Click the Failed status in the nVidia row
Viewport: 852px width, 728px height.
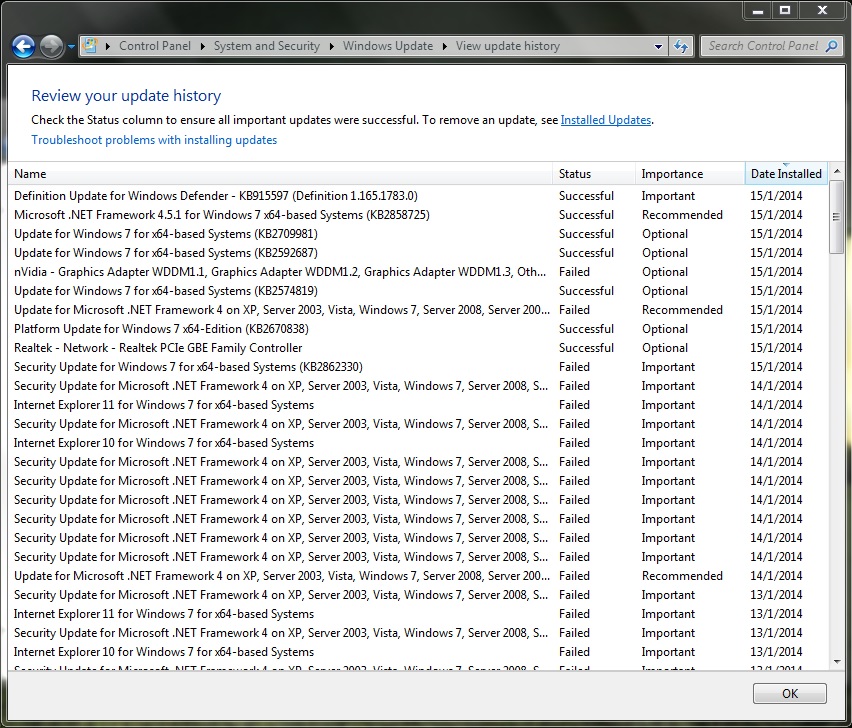(574, 272)
